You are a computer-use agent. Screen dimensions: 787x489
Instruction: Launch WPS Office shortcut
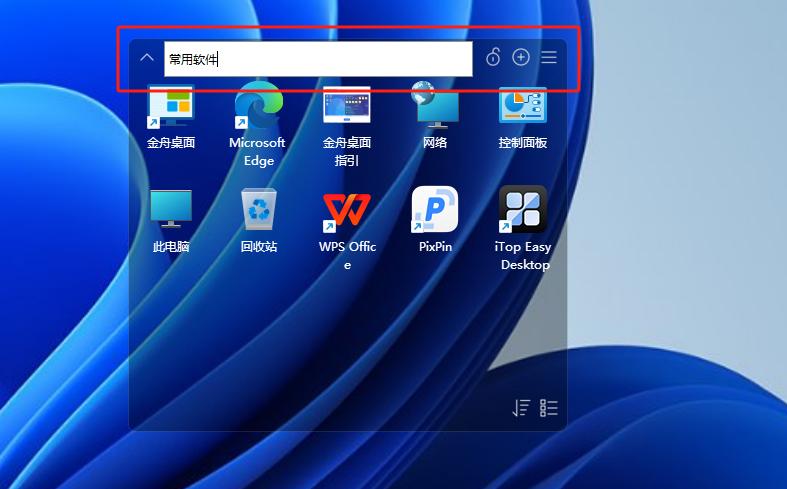[x=346, y=210]
